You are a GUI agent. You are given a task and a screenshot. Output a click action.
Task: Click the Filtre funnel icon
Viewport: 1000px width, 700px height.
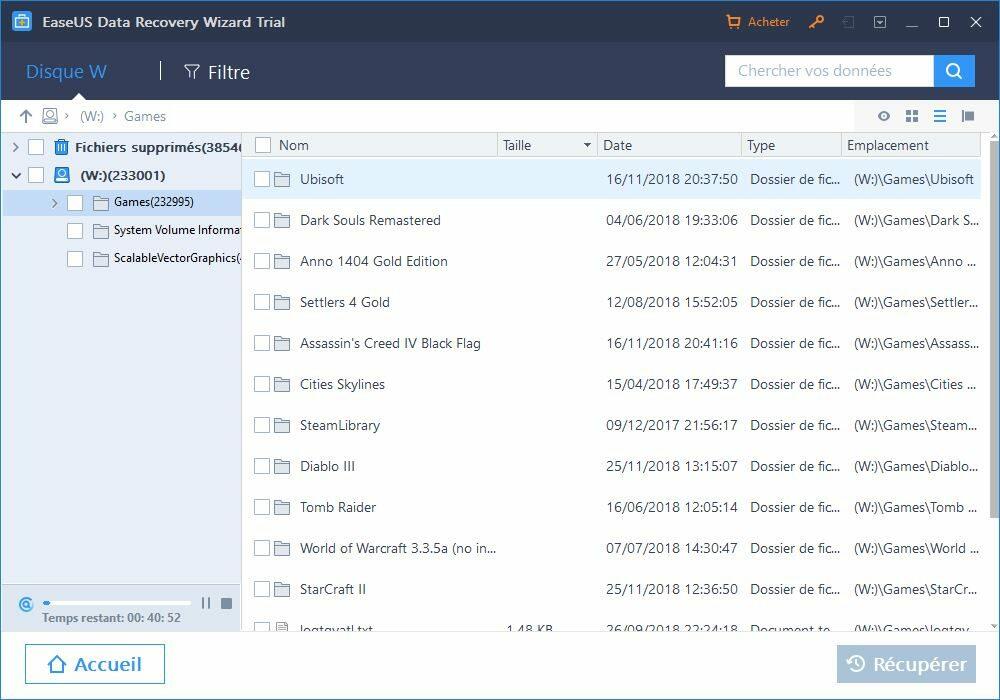(x=191, y=71)
